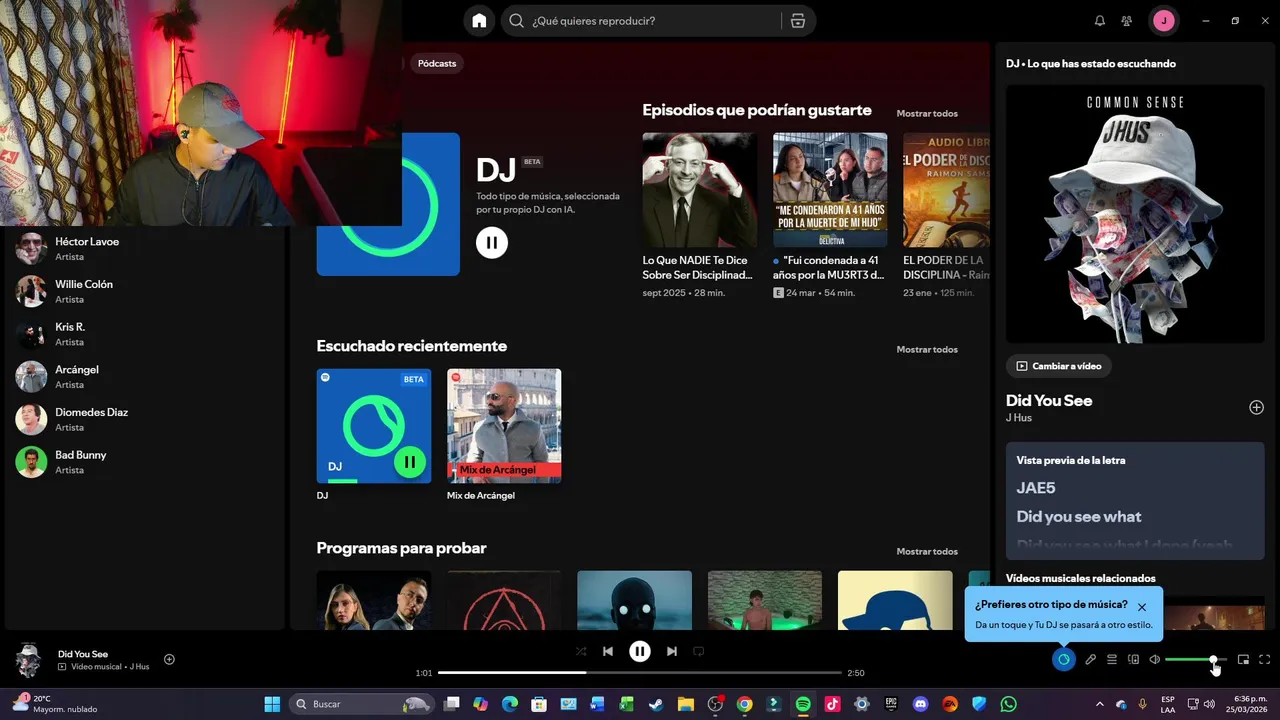Open the Browse icon in search bar
The height and width of the screenshot is (720, 1280).
797,21
